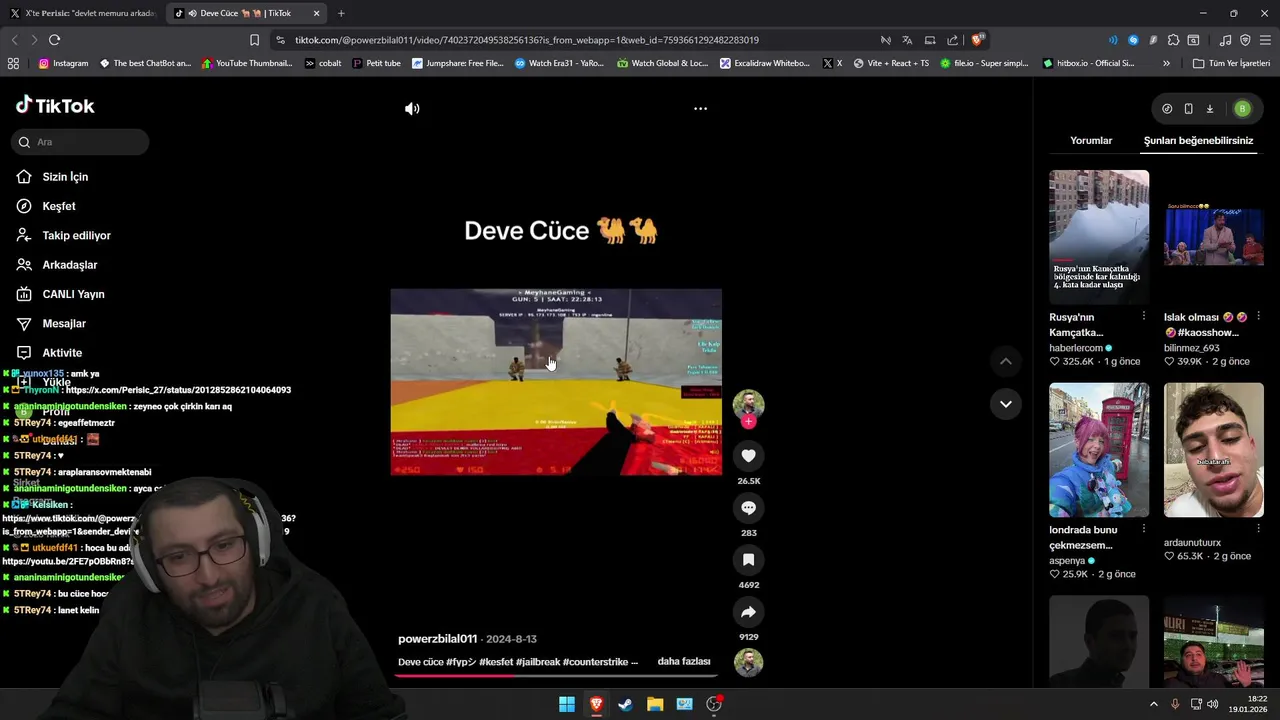This screenshot has height=720, width=1280.
Task: Open comments via the speech bubble icon
Action: (748, 508)
